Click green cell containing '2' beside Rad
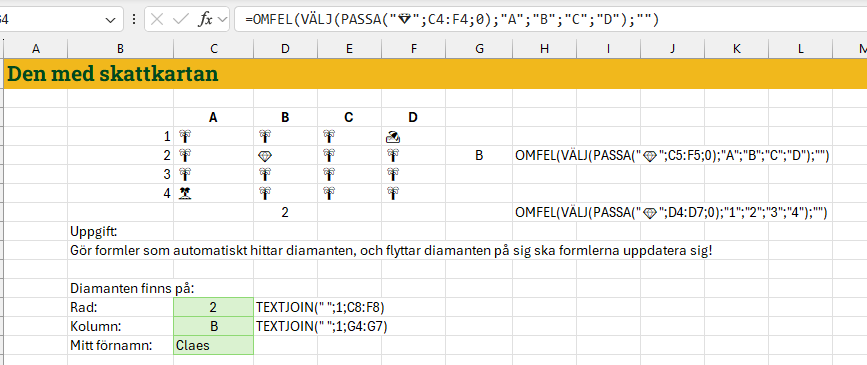 click(213, 307)
